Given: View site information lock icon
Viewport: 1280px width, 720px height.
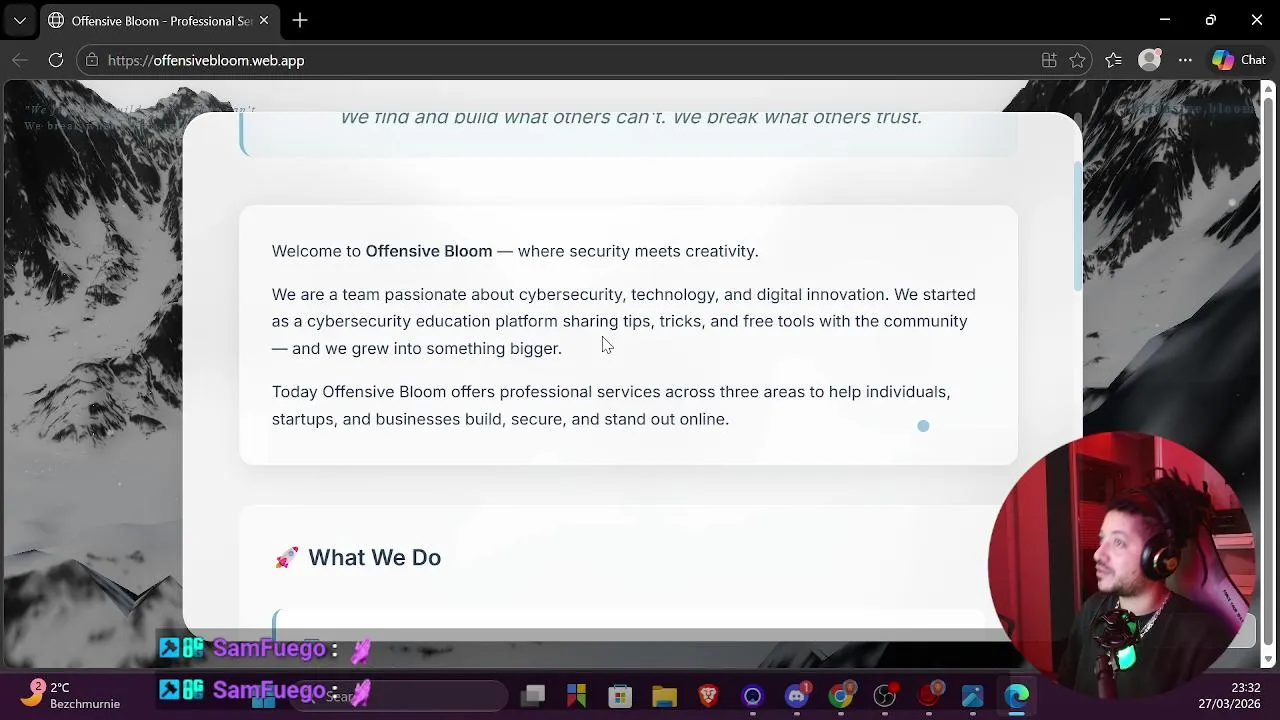Looking at the screenshot, I should [x=92, y=60].
